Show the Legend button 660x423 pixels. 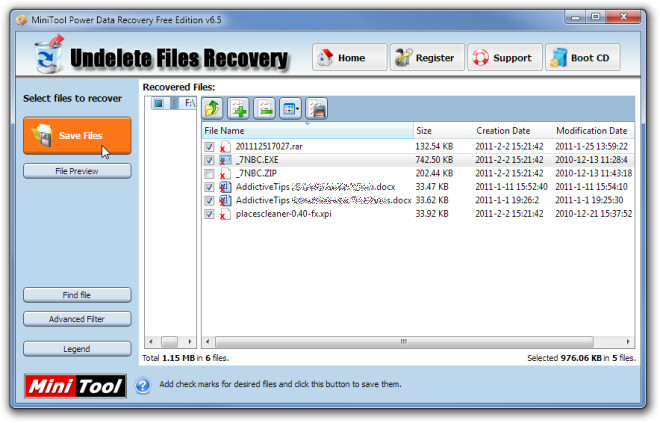point(77,349)
